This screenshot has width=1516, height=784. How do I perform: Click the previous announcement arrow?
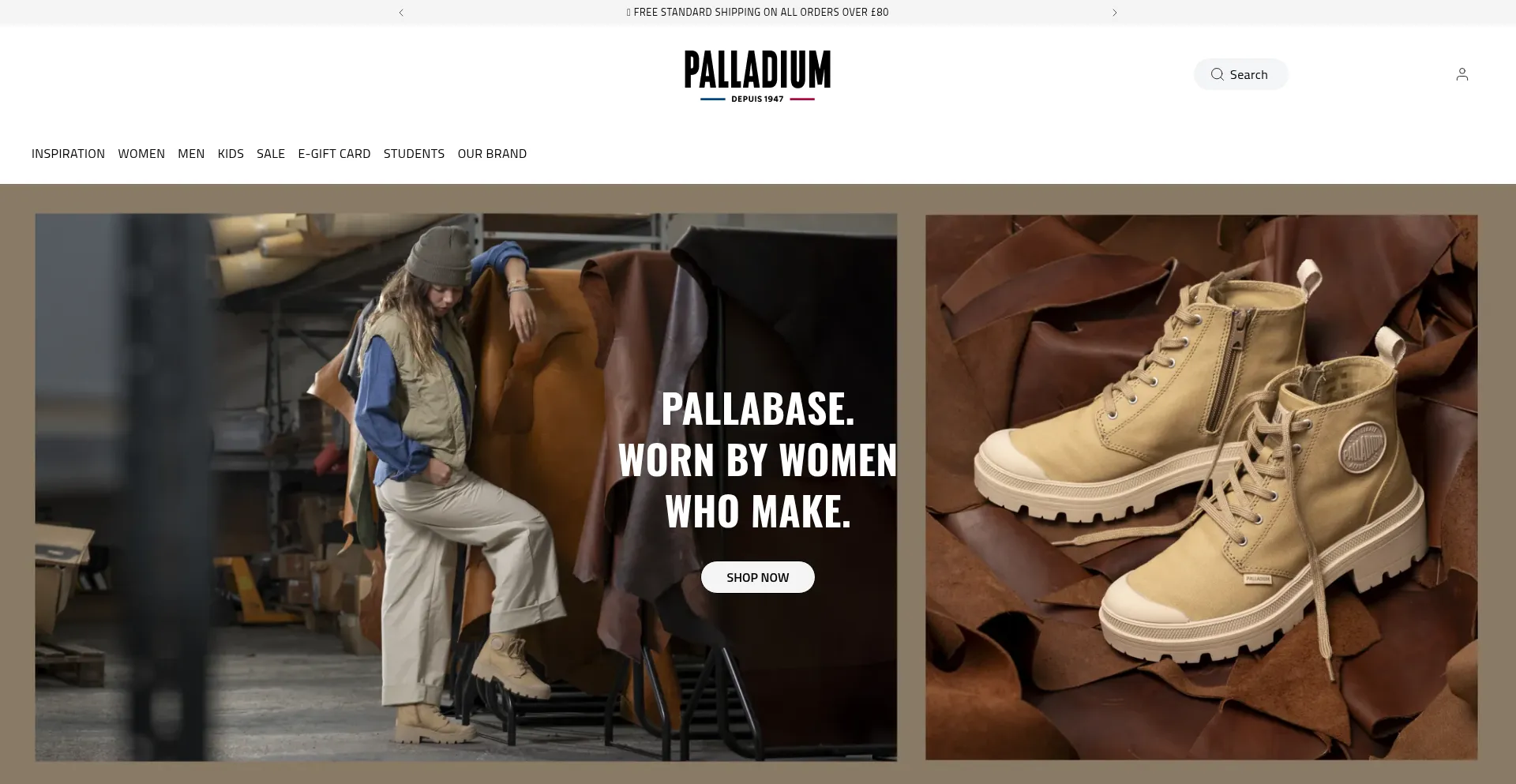click(401, 13)
